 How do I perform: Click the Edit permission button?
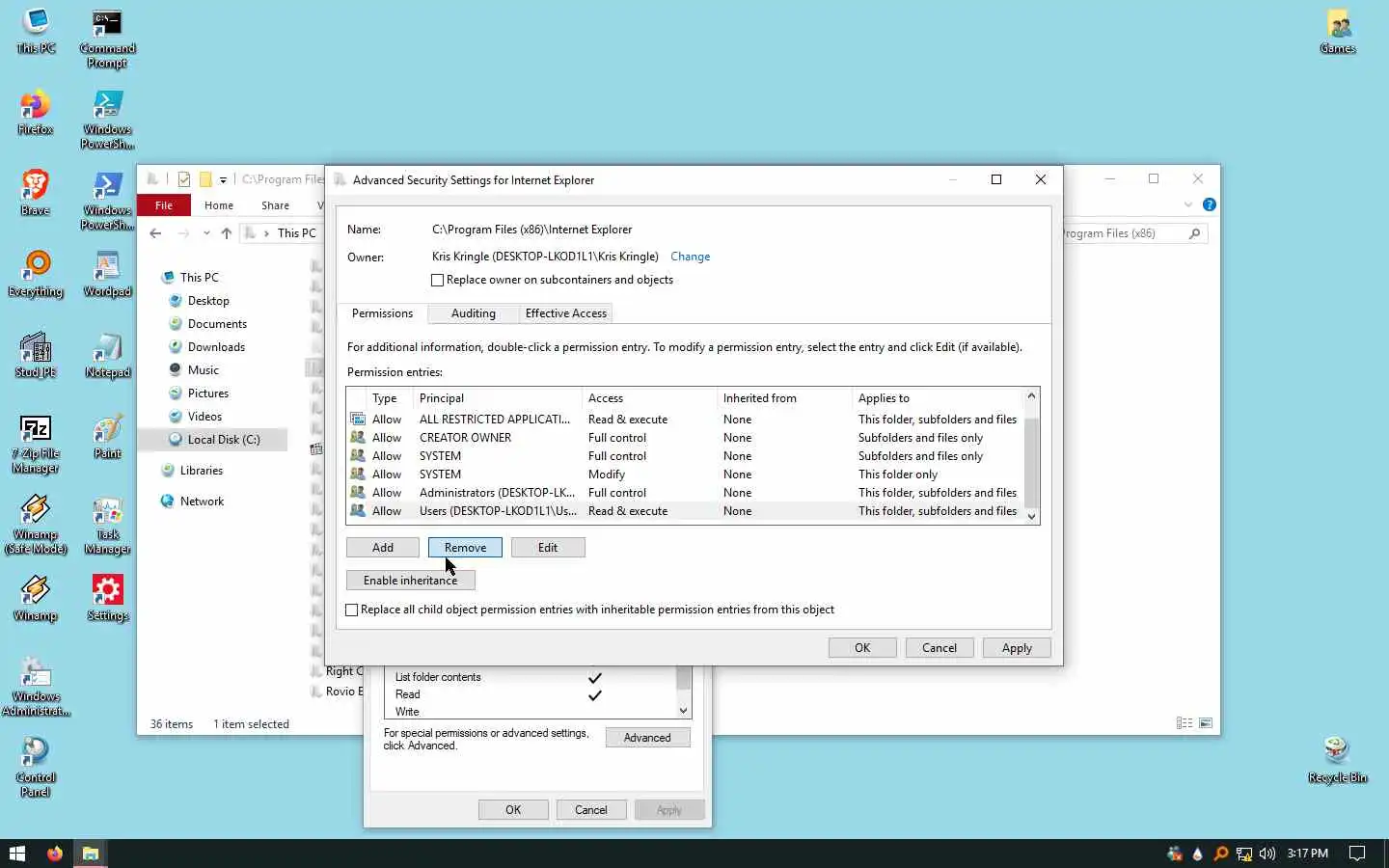coord(548,548)
